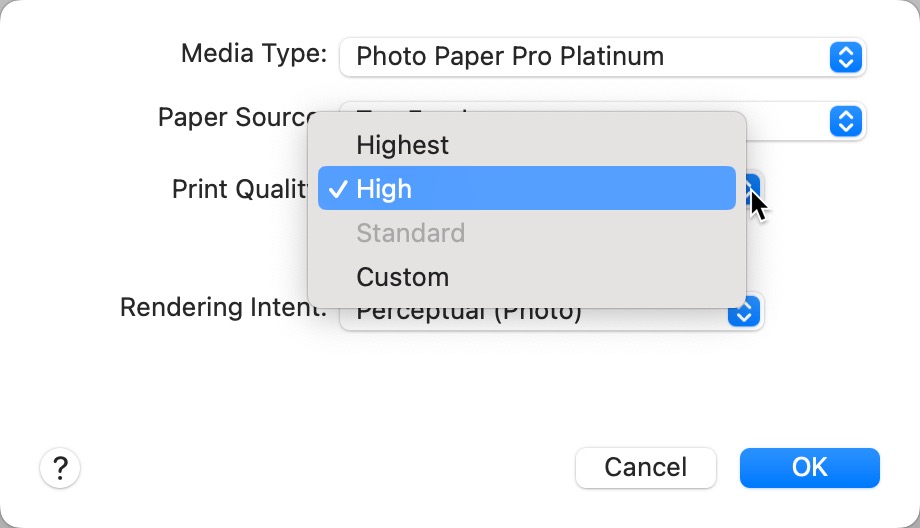Click the Media Type label

pos(253,54)
